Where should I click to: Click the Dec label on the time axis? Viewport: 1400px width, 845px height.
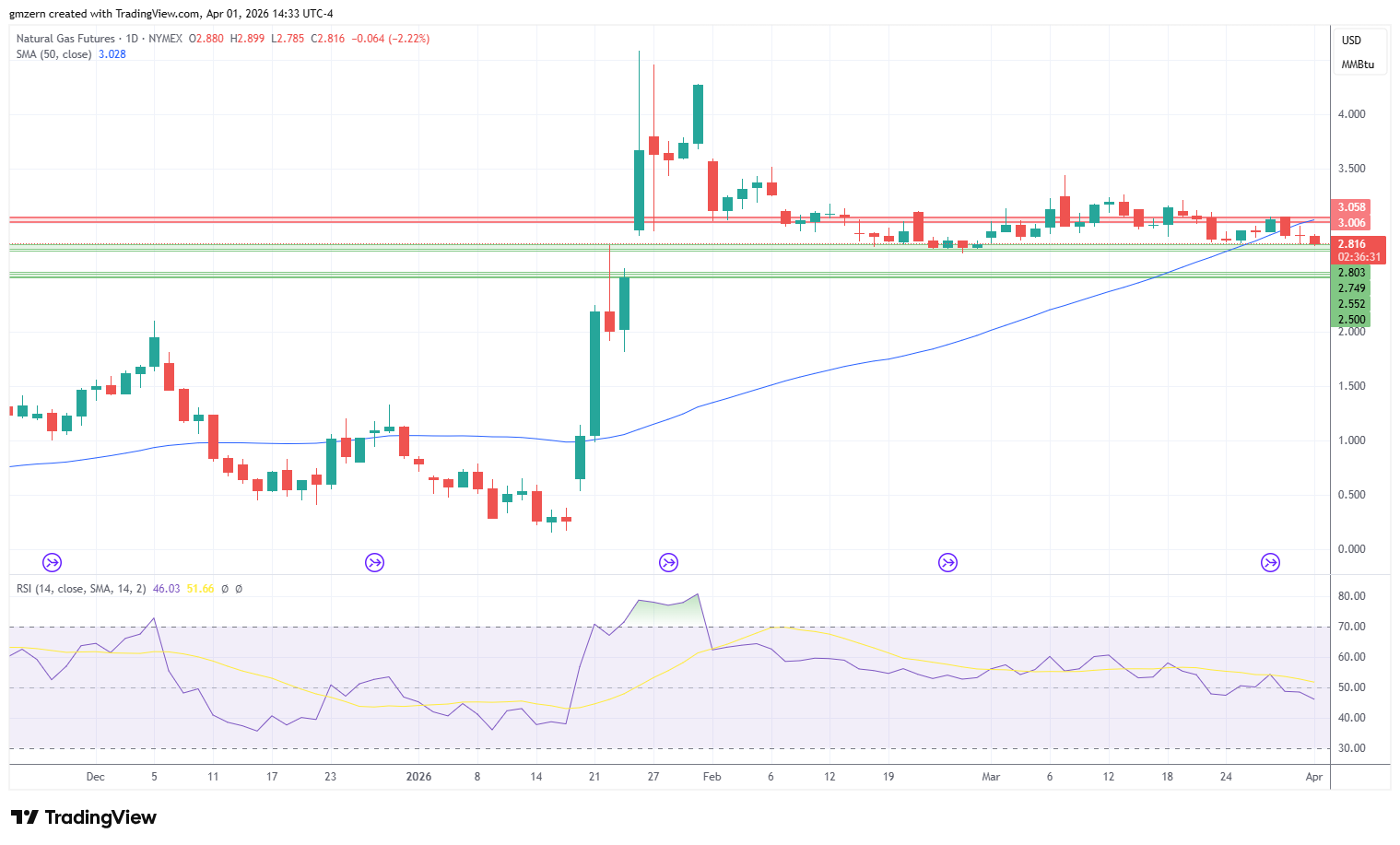pos(96,777)
